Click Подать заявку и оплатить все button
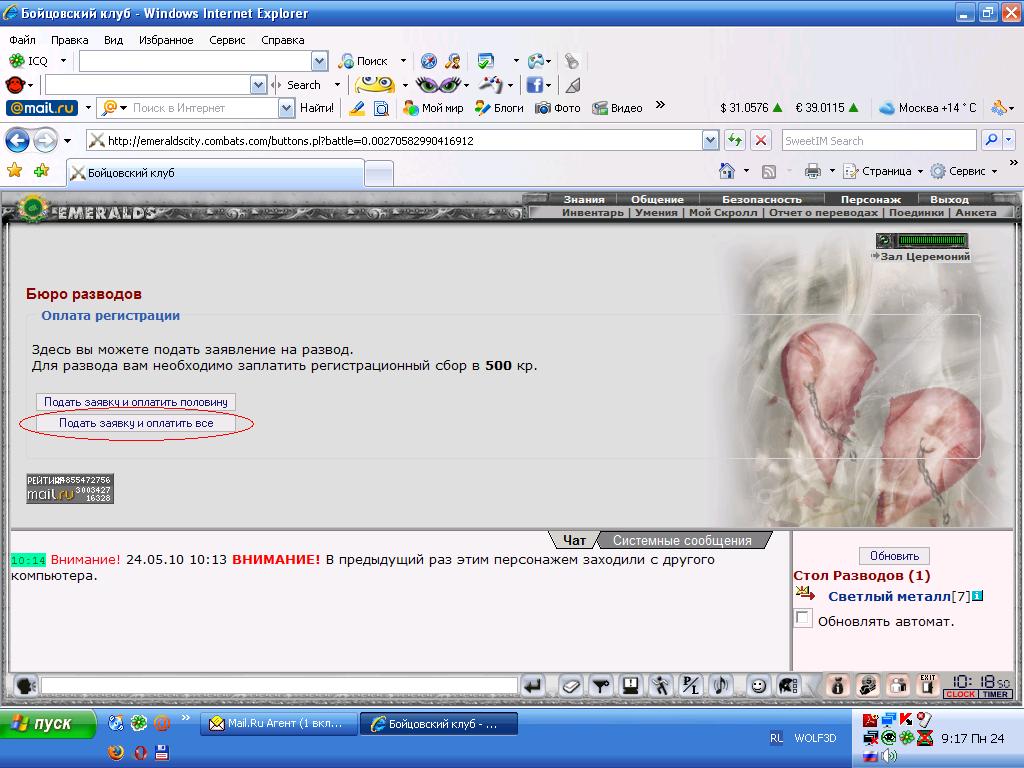1024x768 pixels. (136, 423)
